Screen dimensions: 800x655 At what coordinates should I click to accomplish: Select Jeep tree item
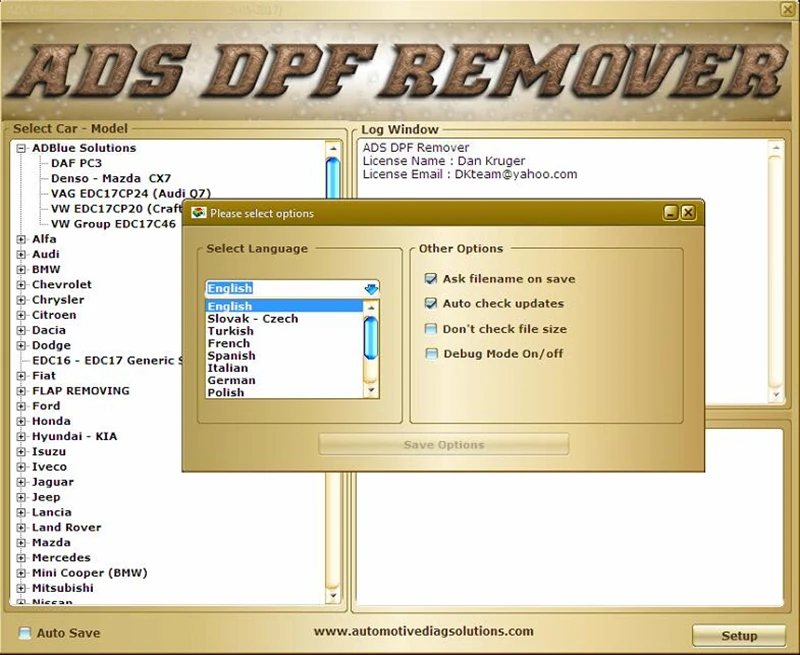(x=46, y=497)
